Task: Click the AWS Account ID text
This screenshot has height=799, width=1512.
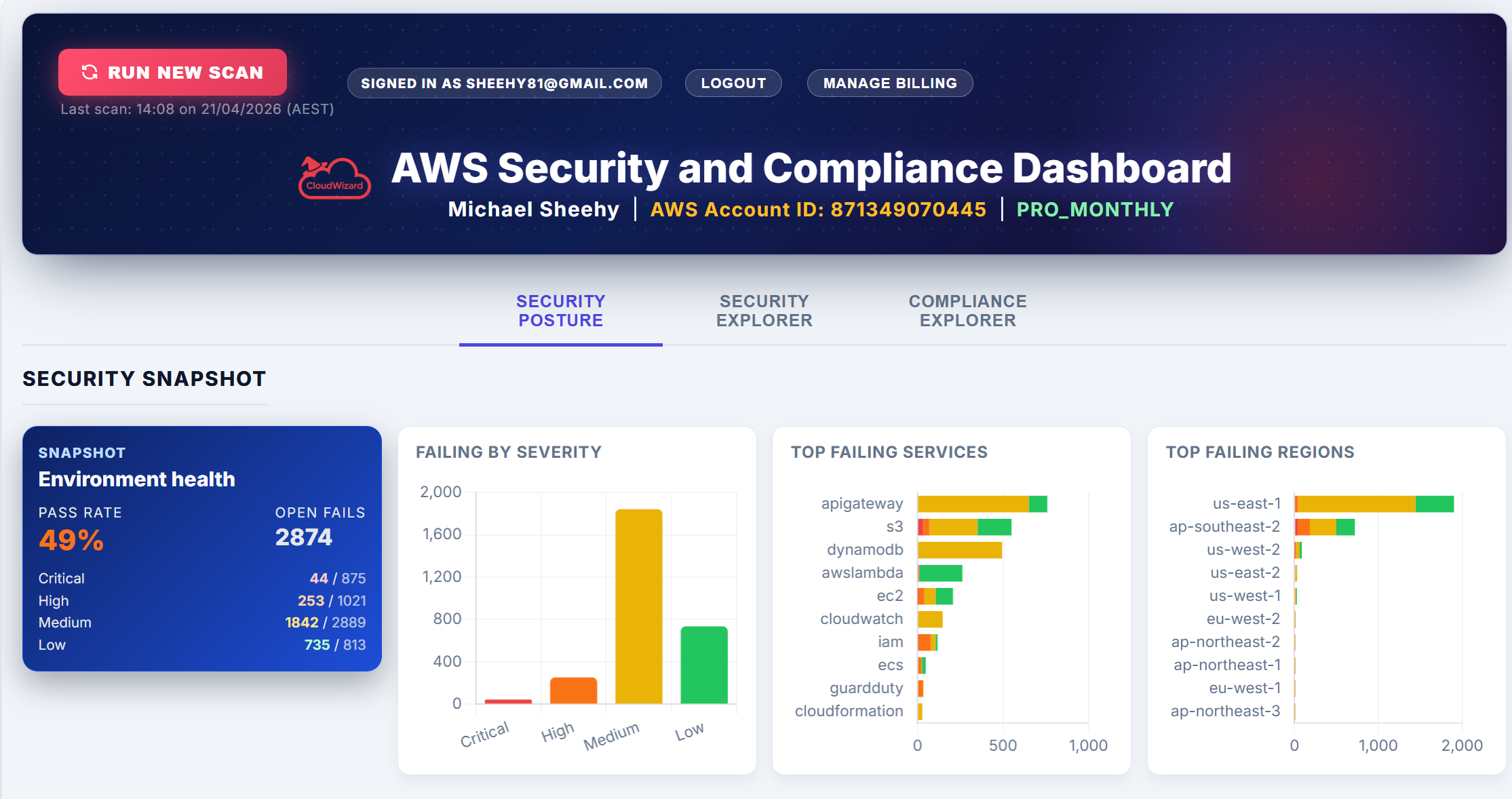Action: click(817, 210)
